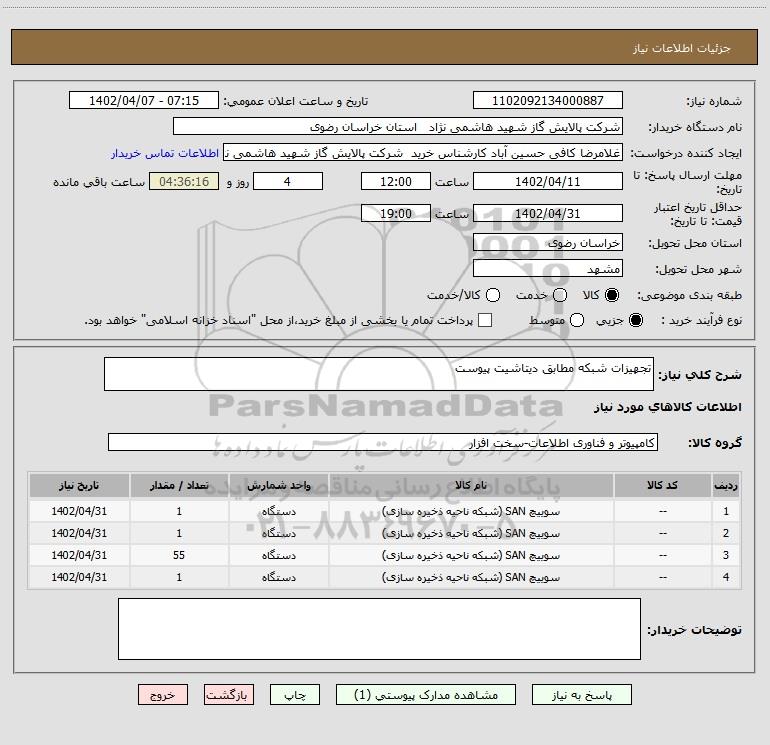Select row 4 سوییچ SAN item name
The image size is (770, 745).
point(471,578)
